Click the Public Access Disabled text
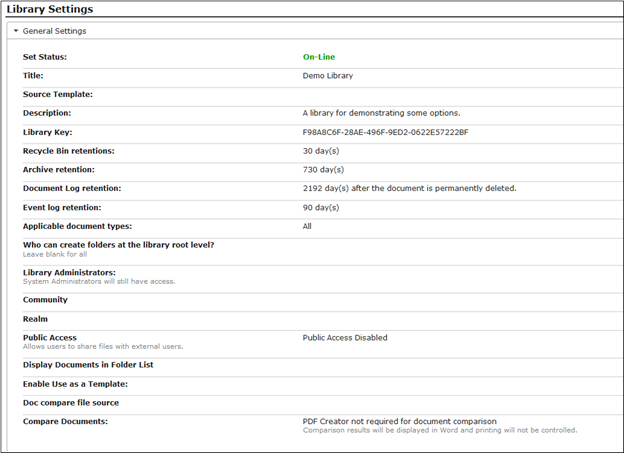Image resolution: width=624 pixels, height=453 pixels. (345, 338)
